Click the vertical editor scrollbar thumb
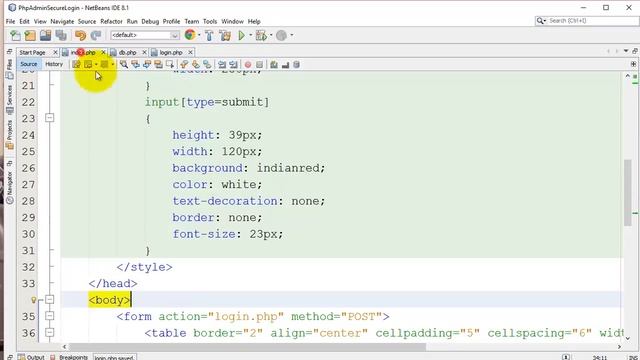This screenshot has width=640, height=360. [628, 192]
